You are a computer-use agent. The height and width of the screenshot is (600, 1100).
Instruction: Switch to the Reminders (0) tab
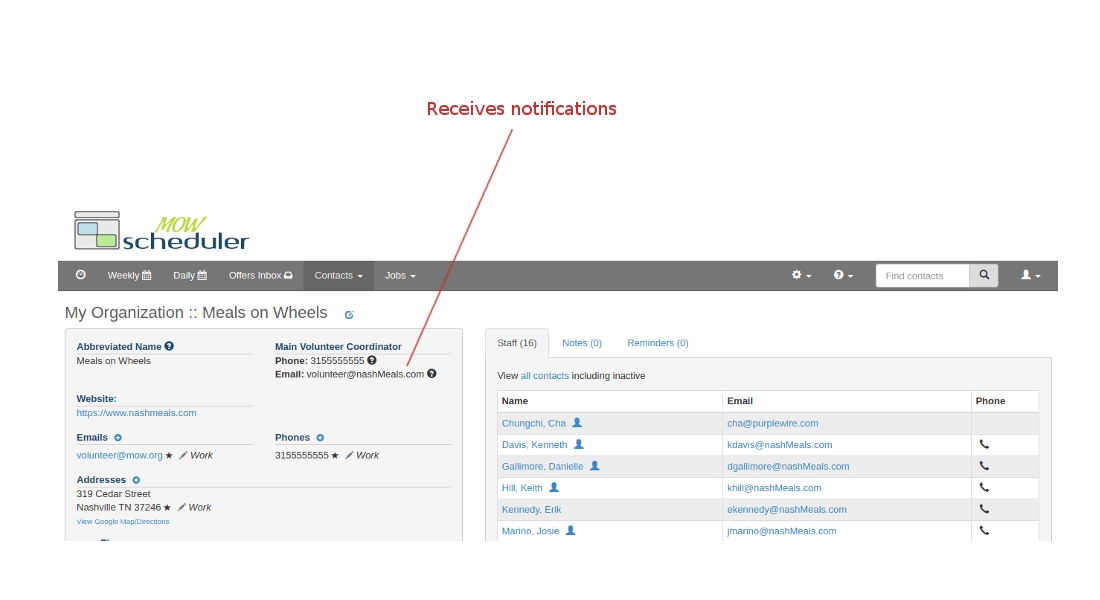[658, 343]
